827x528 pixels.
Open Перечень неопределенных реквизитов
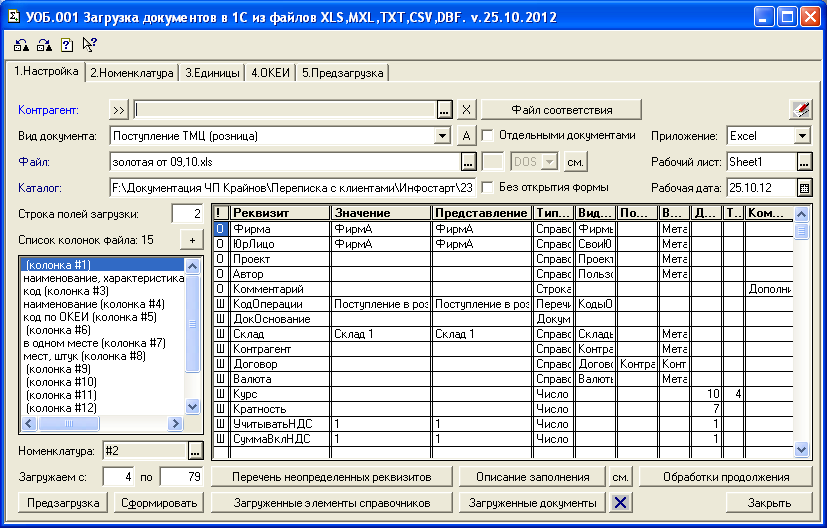click(332, 477)
